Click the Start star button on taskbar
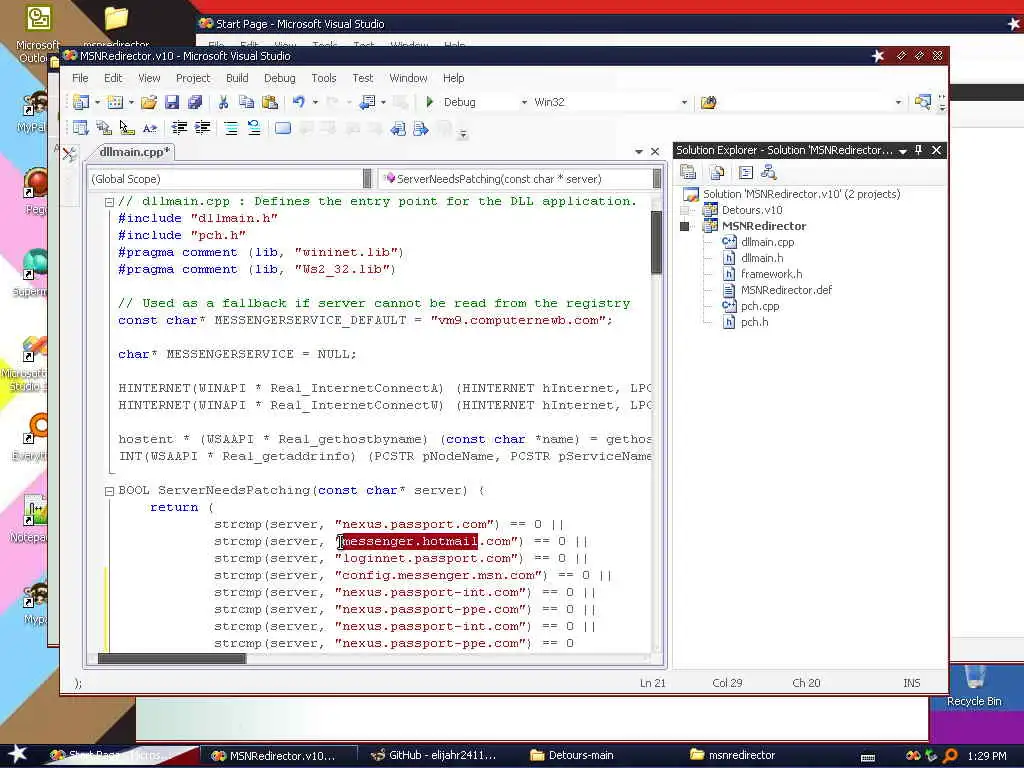 coord(17,754)
